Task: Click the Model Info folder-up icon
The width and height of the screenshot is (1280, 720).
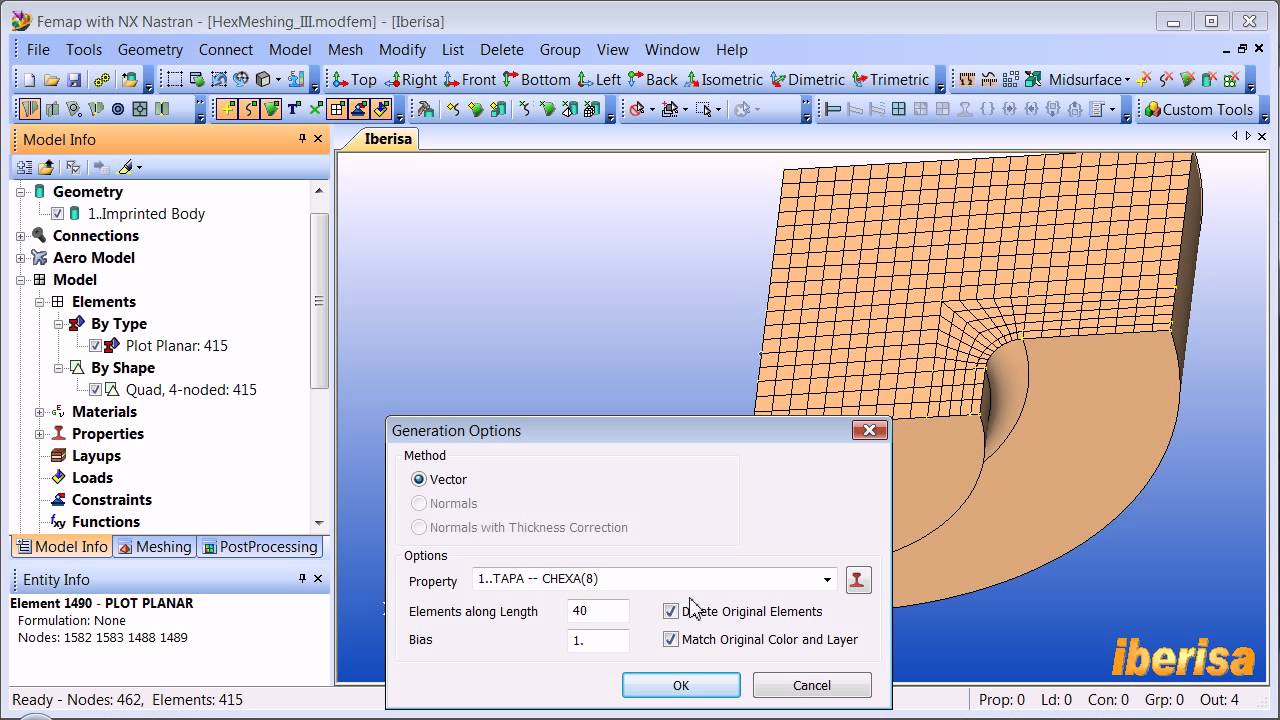Action: point(47,167)
